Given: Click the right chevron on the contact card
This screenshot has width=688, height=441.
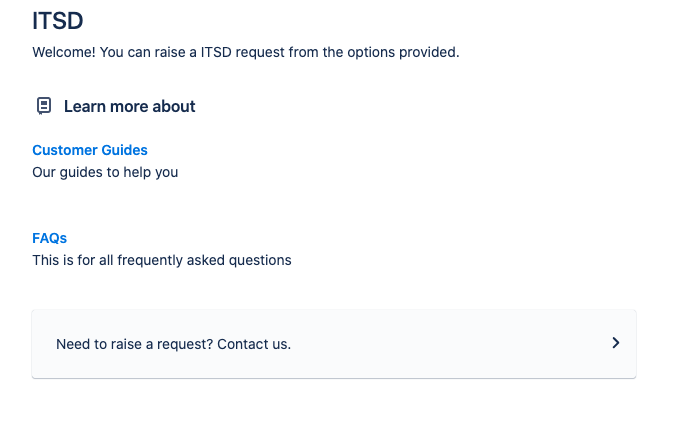Looking at the screenshot, I should pos(615,343).
